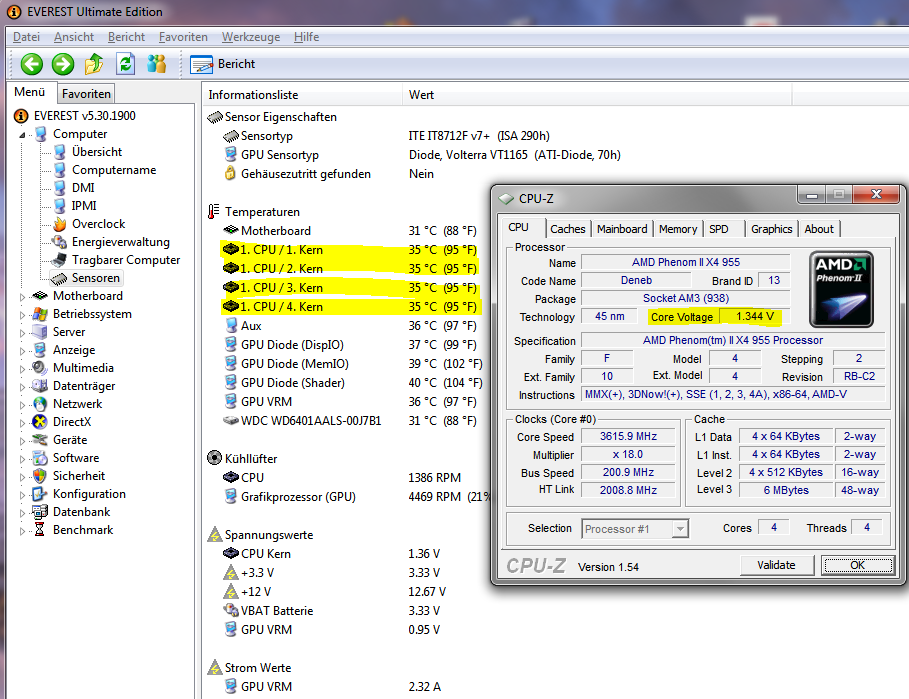Switch to the Memory tab in CPU-Z
The image size is (909, 699).
tap(678, 229)
